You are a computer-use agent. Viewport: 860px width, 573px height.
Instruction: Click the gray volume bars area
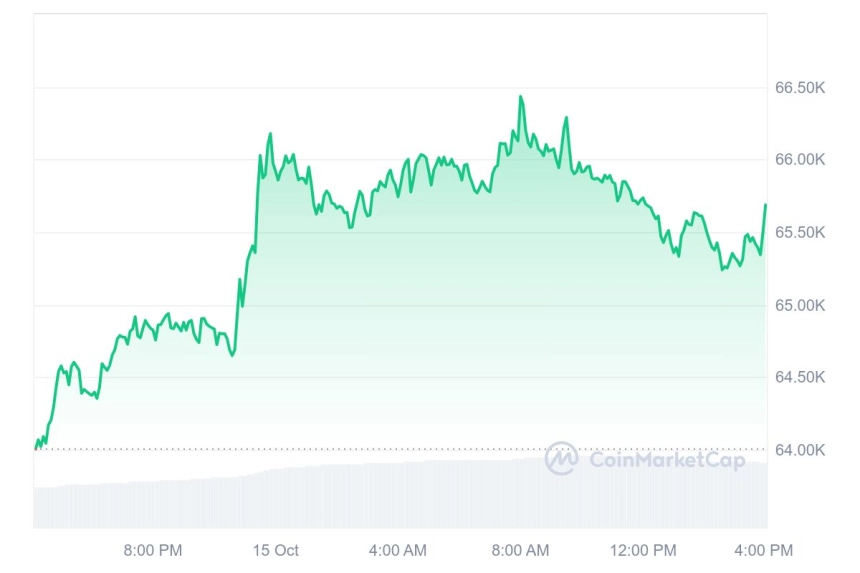400,496
